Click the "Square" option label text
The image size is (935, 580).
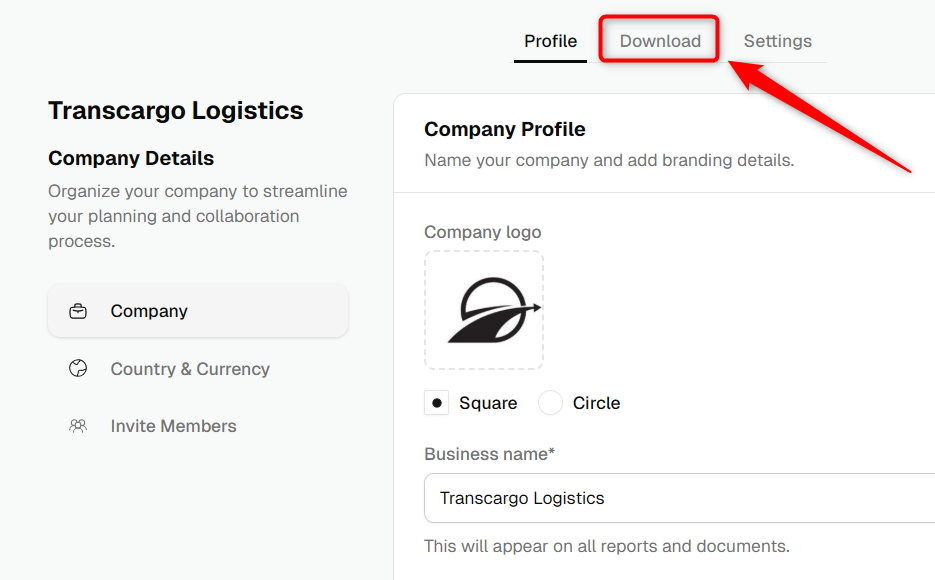point(488,403)
